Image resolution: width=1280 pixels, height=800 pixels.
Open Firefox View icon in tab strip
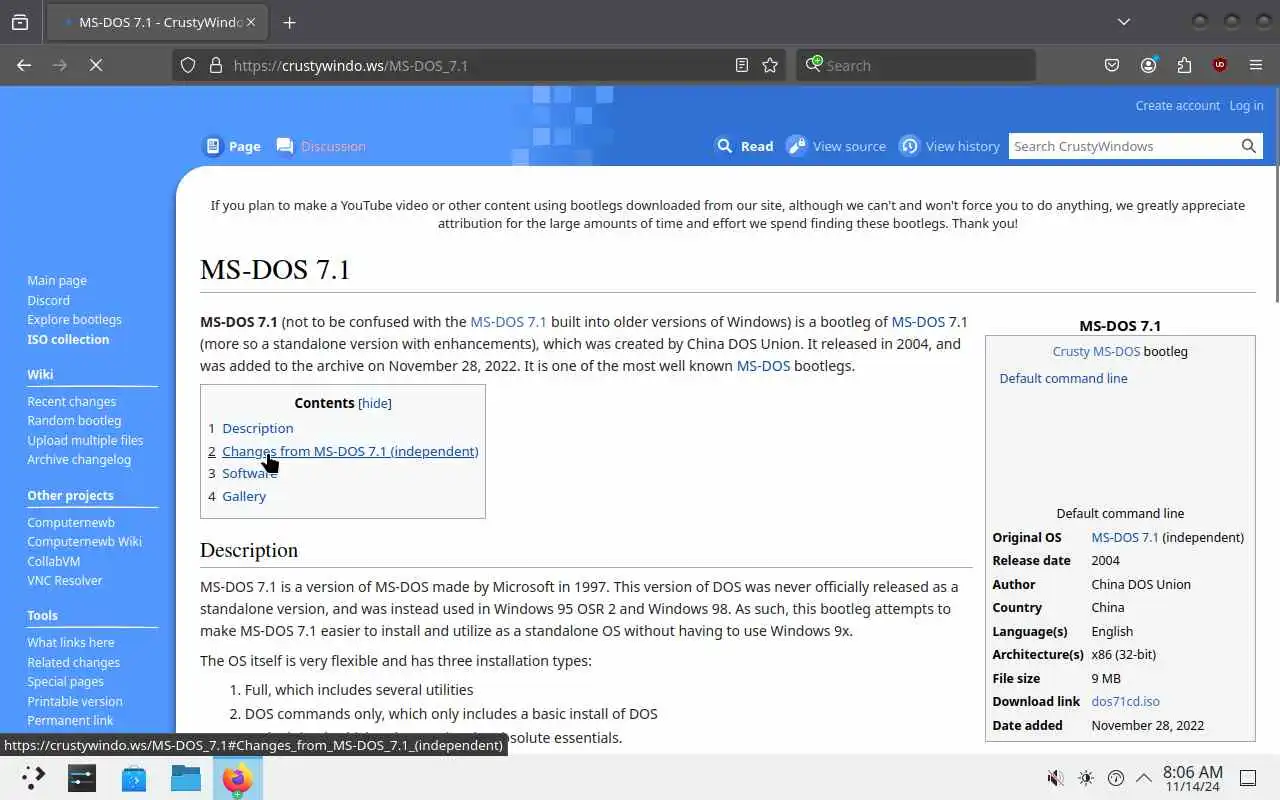point(20,22)
